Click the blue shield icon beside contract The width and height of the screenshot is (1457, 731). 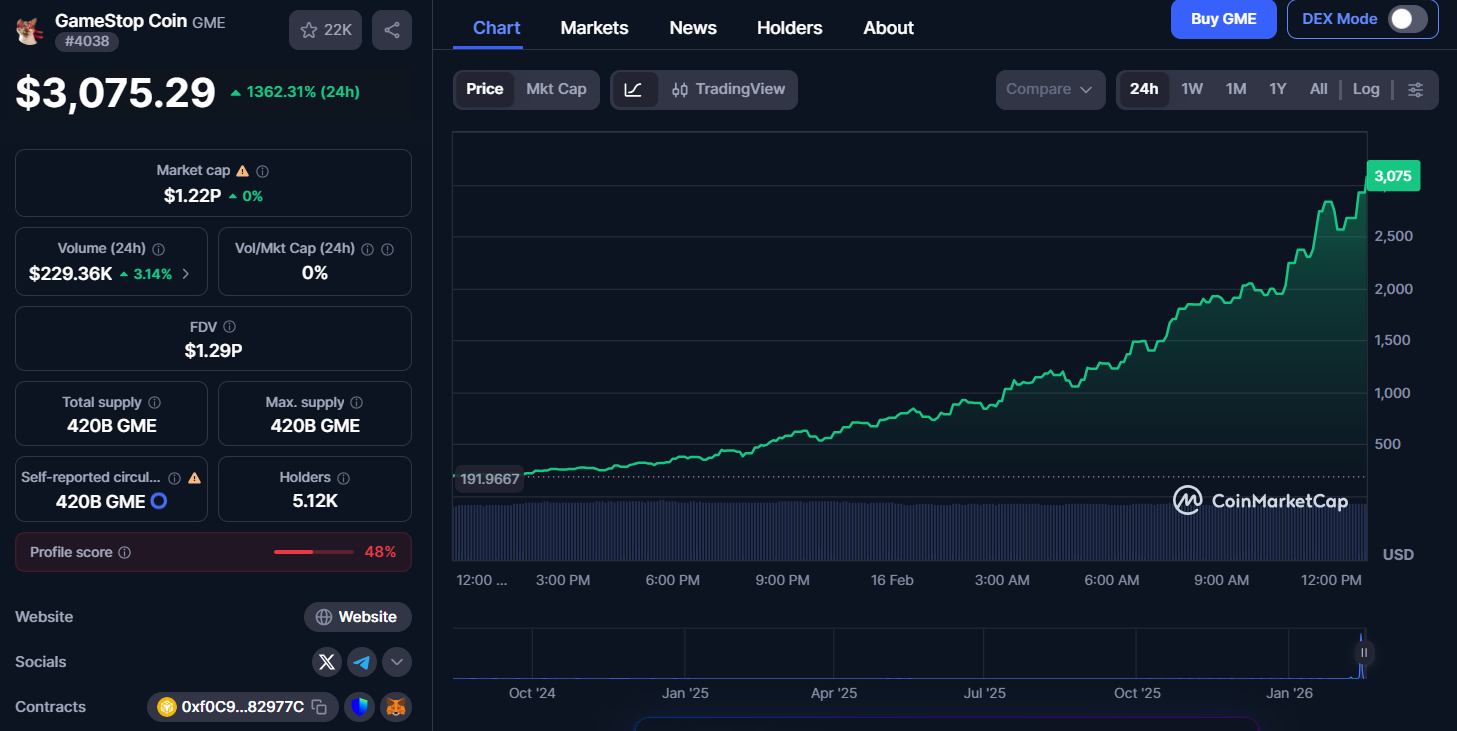(x=360, y=707)
